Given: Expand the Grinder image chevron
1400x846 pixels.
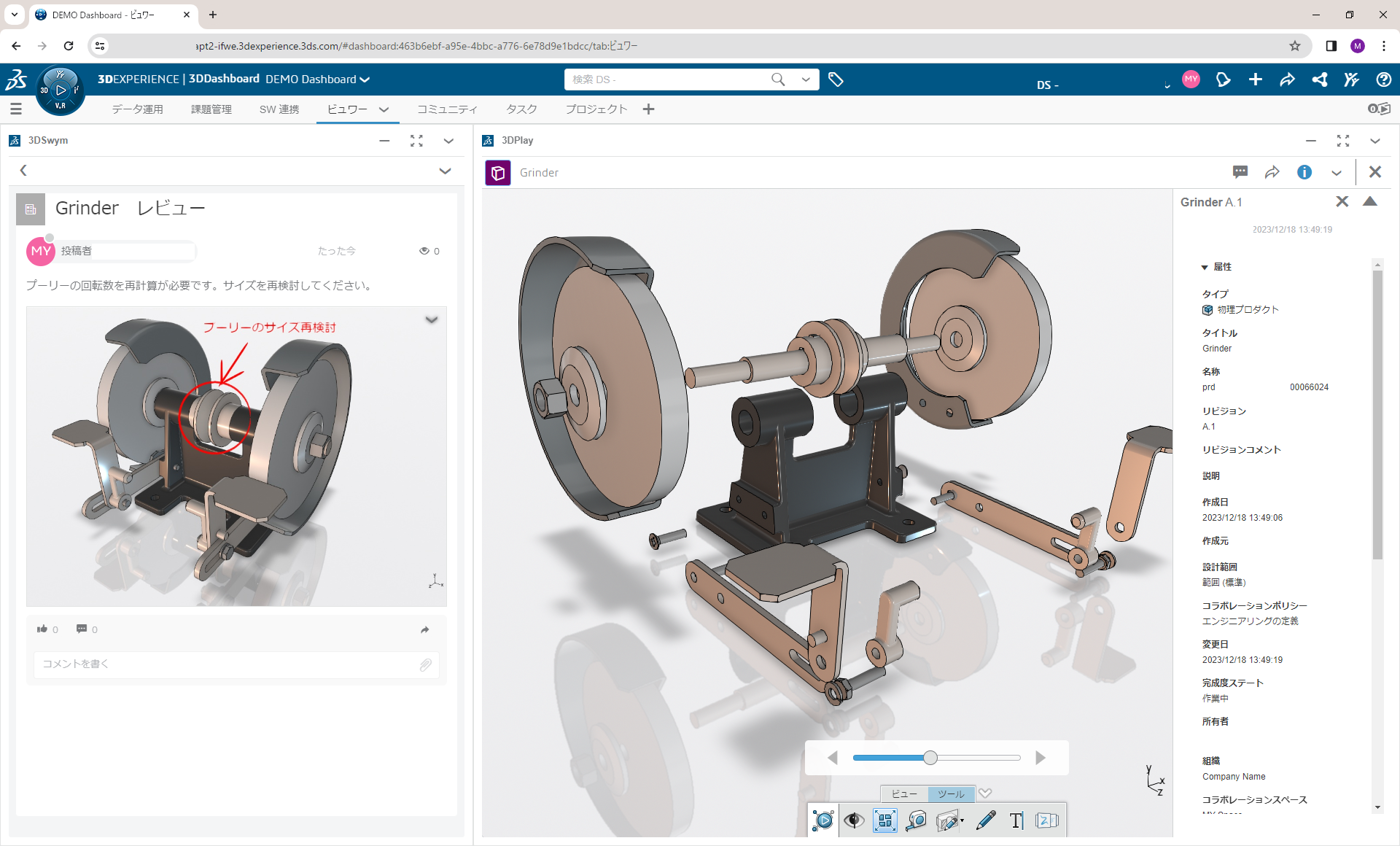Looking at the screenshot, I should (432, 319).
